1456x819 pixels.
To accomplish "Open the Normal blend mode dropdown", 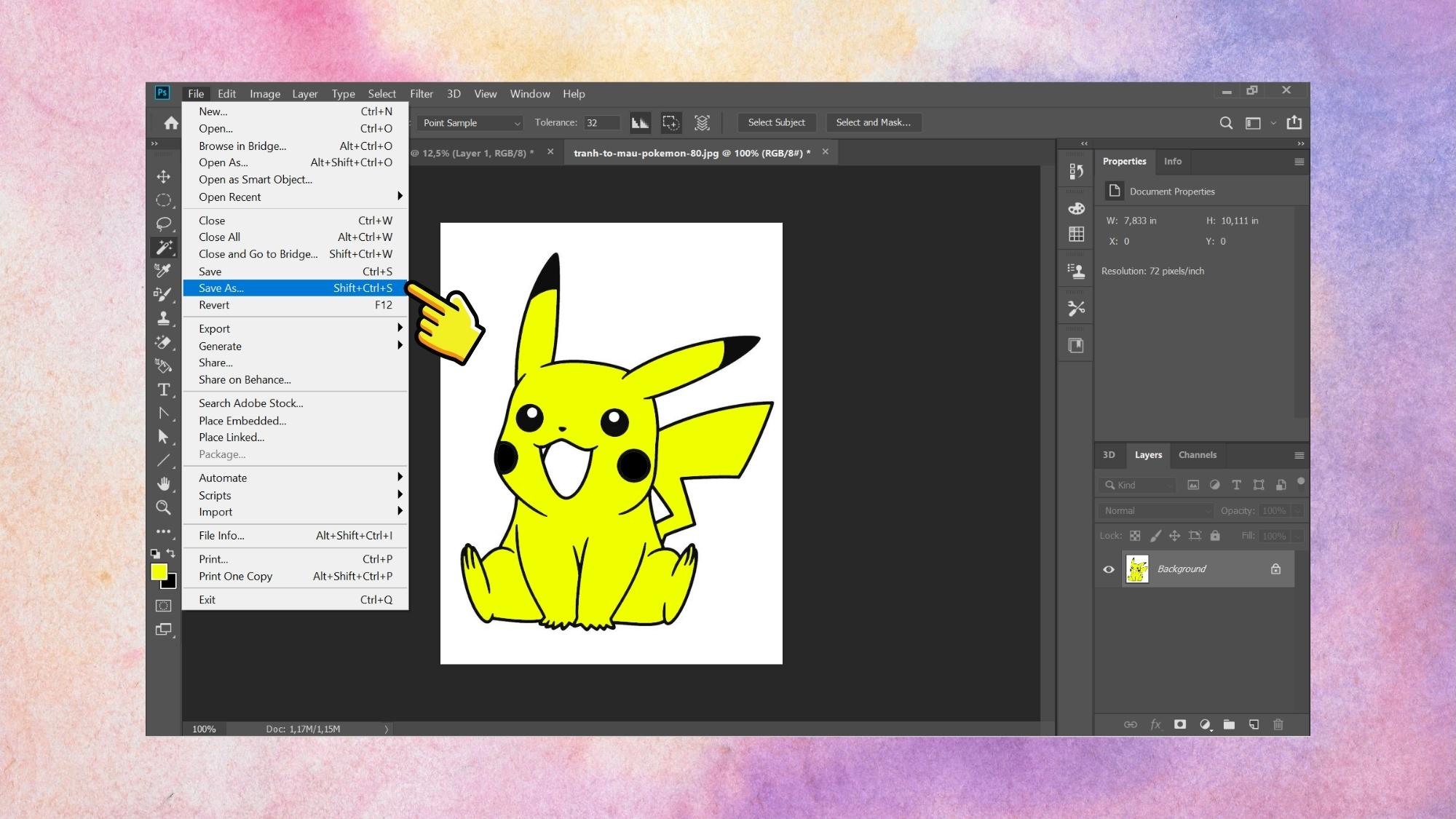I will [1156, 511].
